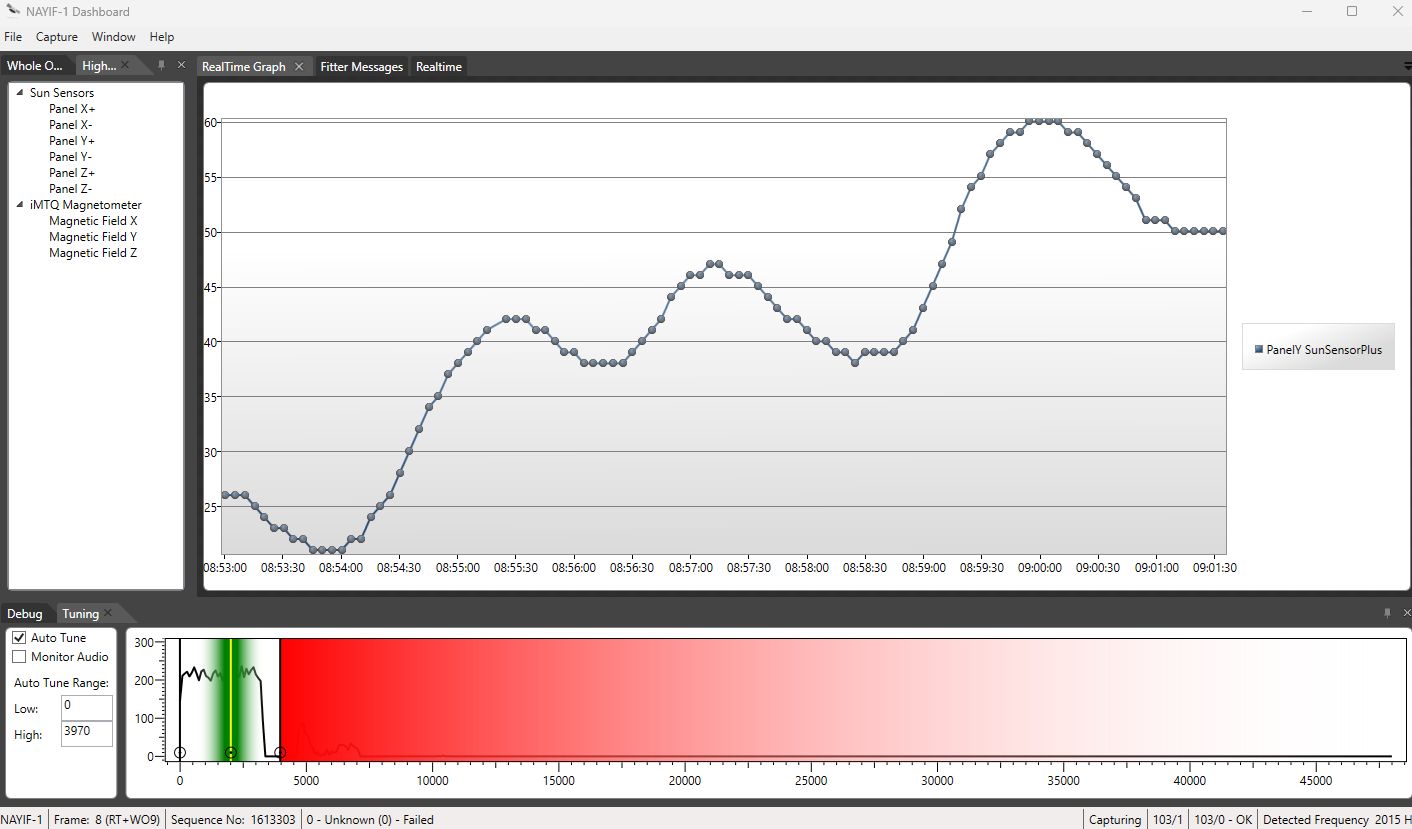Screen dimensions: 1412x829
Task: Select Magnetic Field Z in the sensor tree
Action: click(93, 252)
